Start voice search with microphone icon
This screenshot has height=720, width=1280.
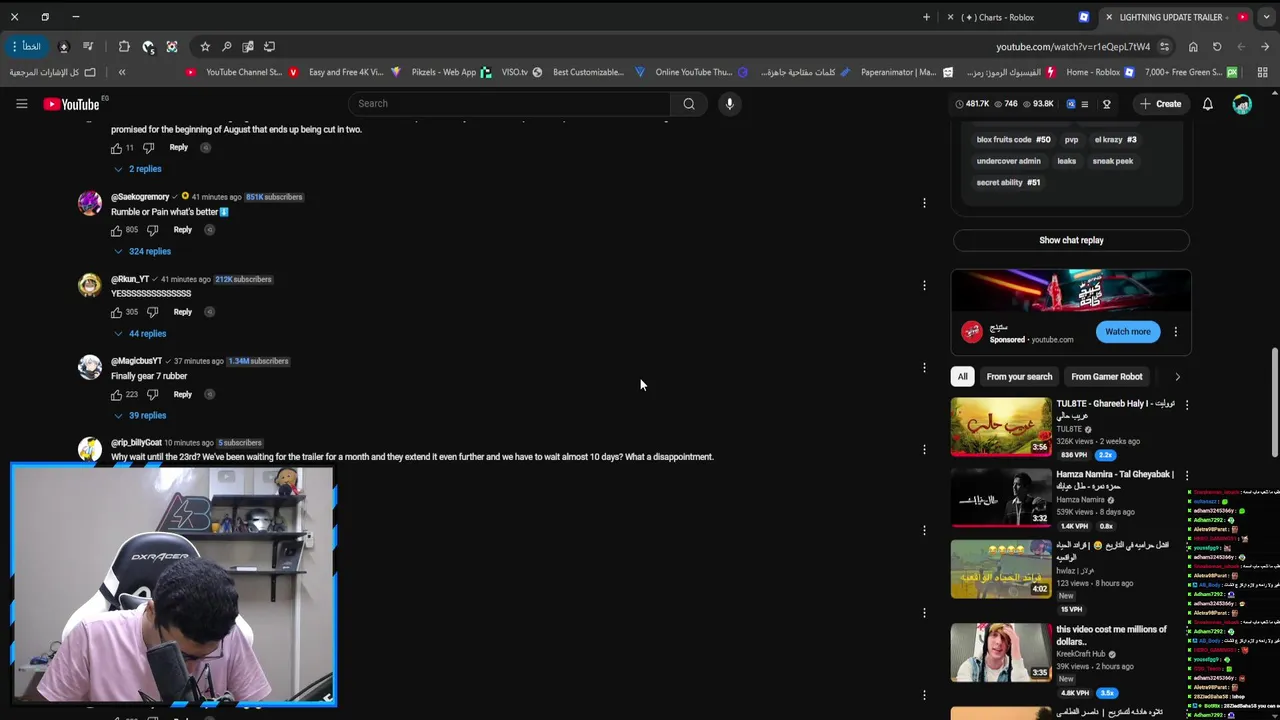pos(730,104)
